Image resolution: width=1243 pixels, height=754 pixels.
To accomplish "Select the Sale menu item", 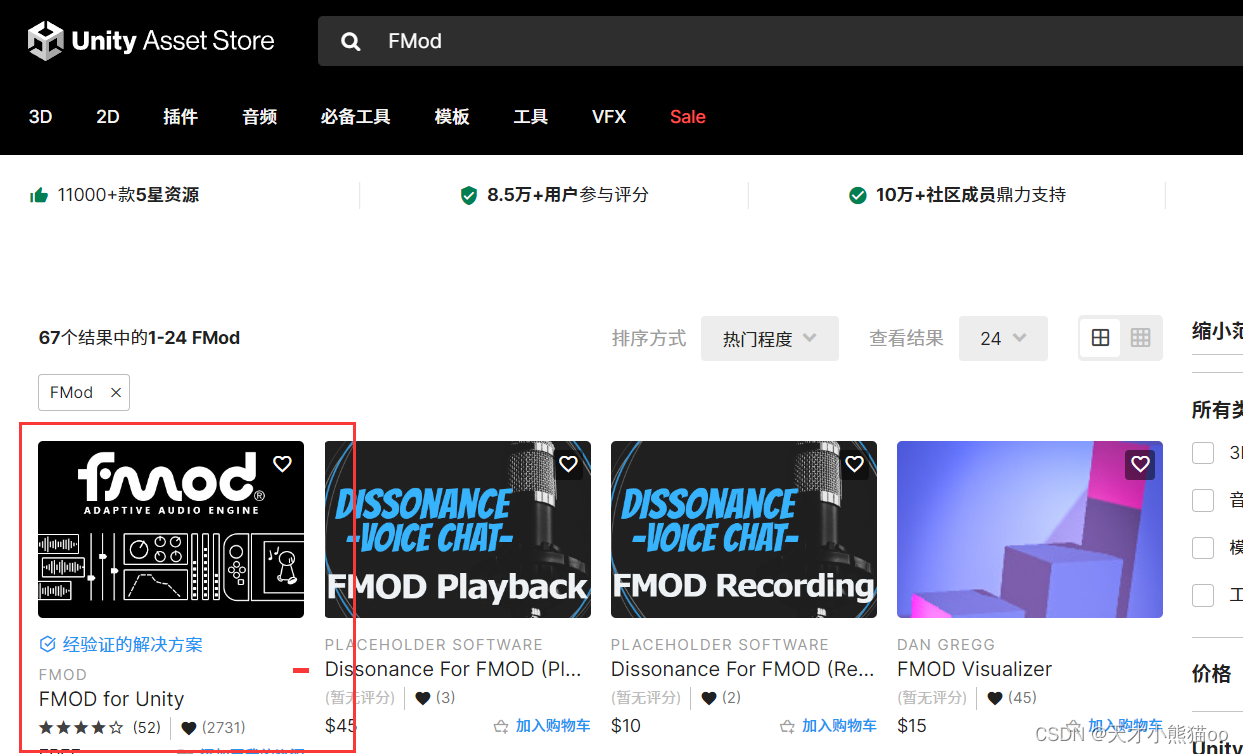I will [x=687, y=117].
